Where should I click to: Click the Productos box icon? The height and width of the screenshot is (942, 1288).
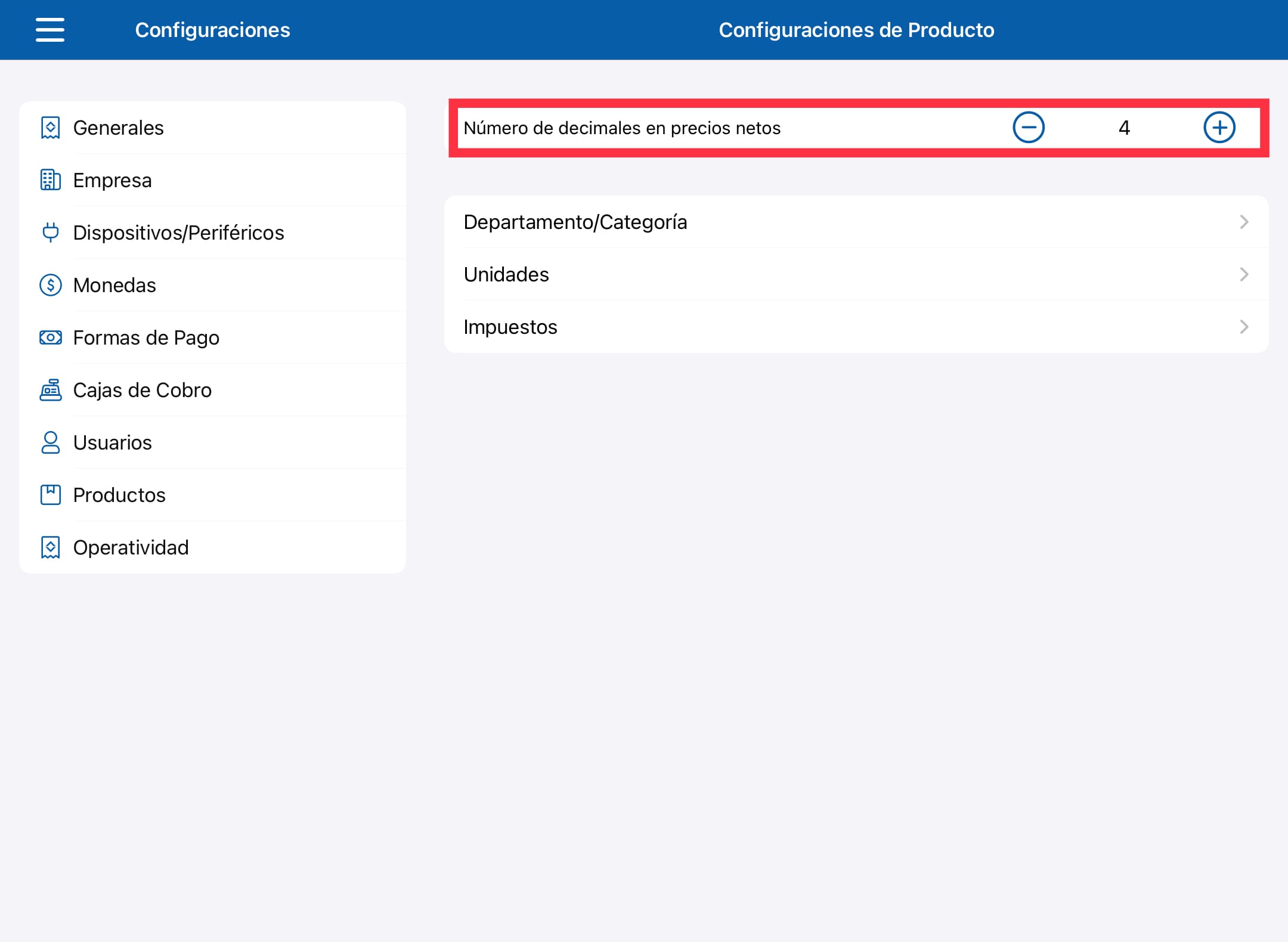[x=51, y=495]
